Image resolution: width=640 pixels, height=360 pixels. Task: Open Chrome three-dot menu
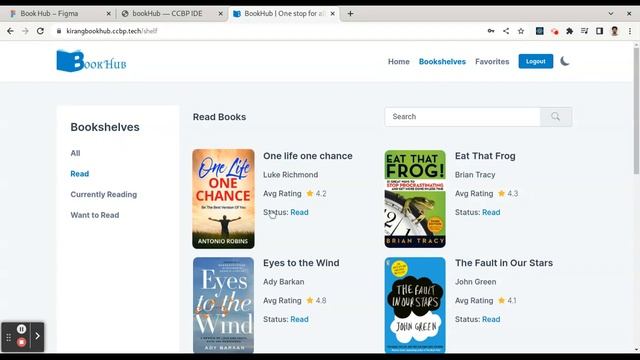tap(630, 31)
